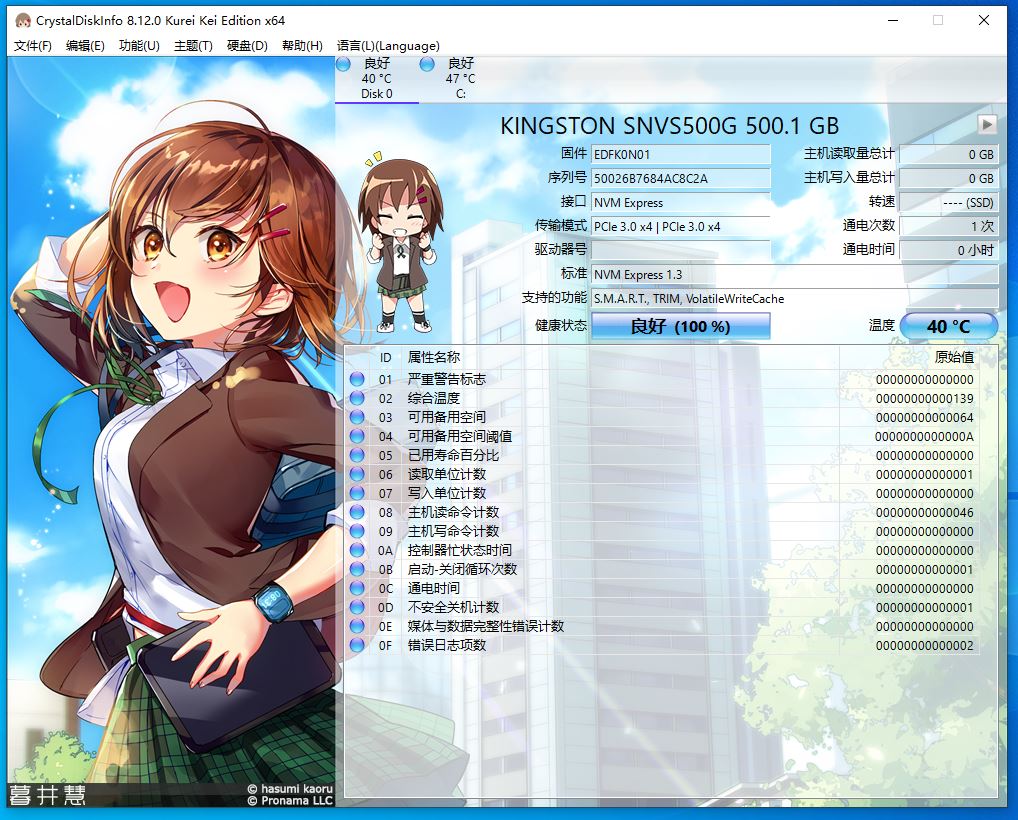The width and height of the screenshot is (1018, 820).
Task: Open the 文件(F) menu
Action: pos(33,45)
